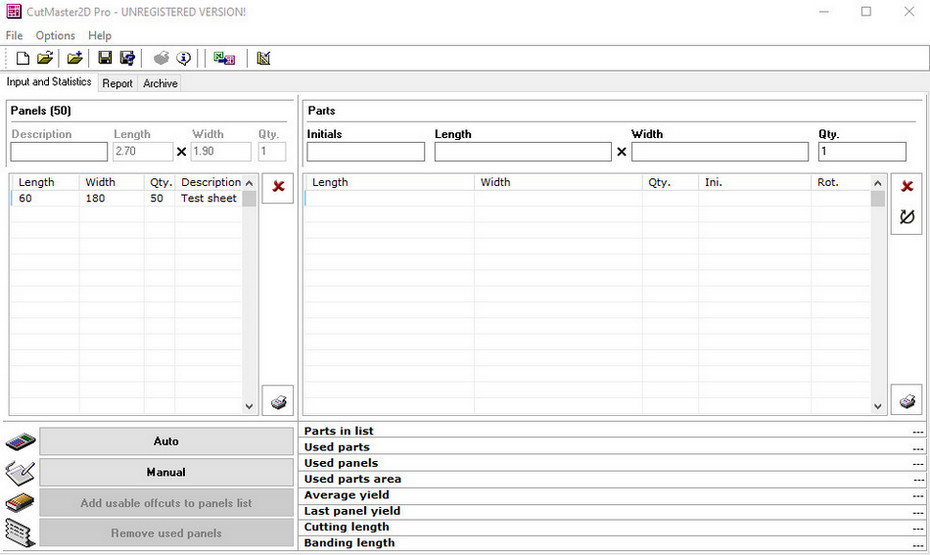Click the New document toolbar icon

(x=22, y=59)
